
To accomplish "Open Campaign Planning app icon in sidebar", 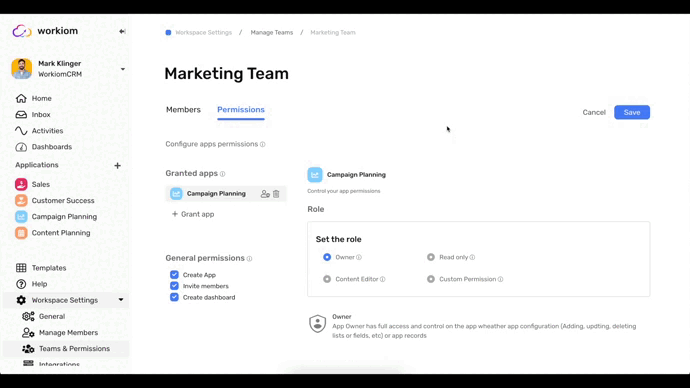I will click(21, 216).
